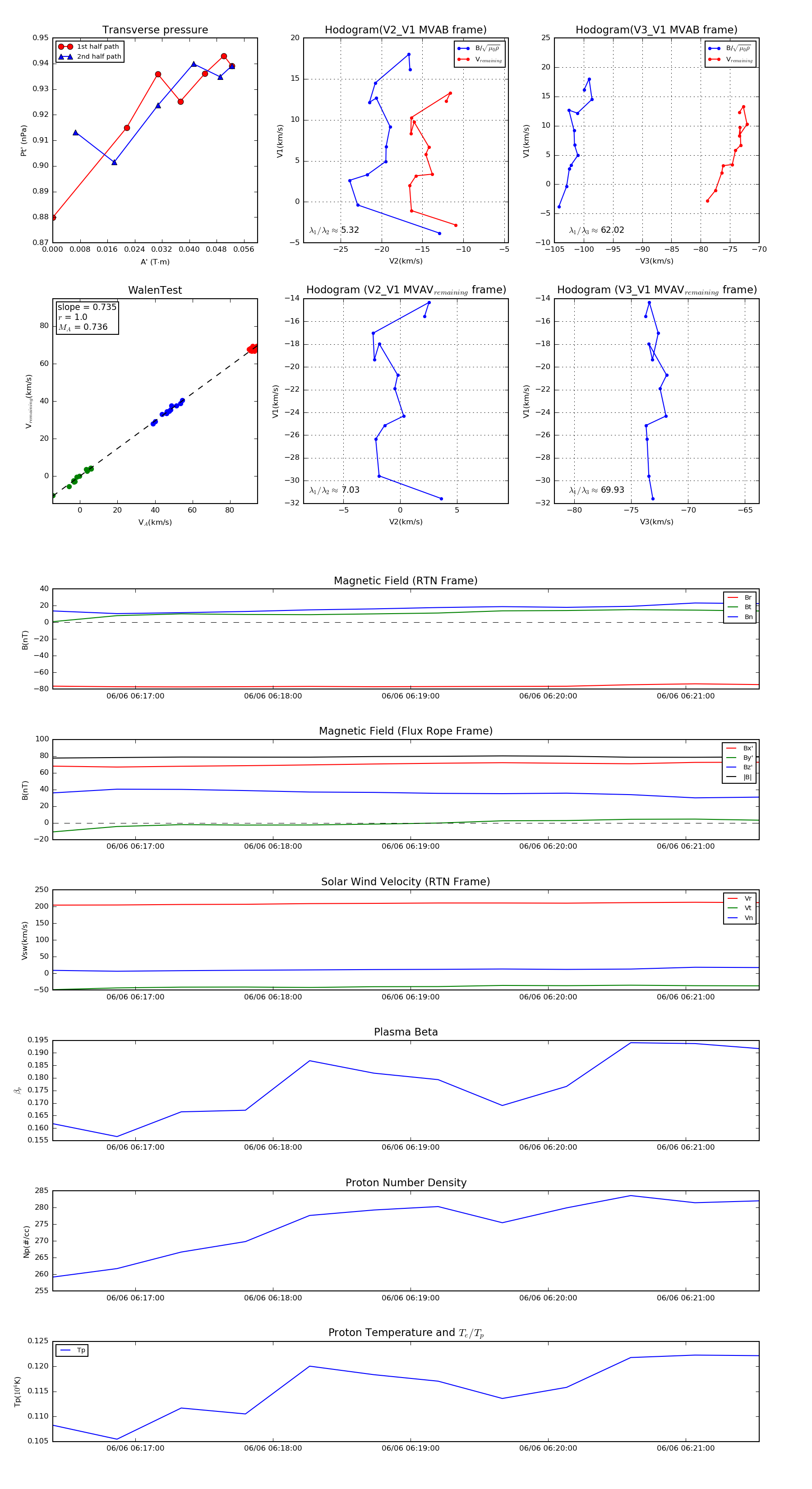Click the 'r = 1.0' annotation in WalenTest
This screenshot has height=1489, width=812.
72,317
